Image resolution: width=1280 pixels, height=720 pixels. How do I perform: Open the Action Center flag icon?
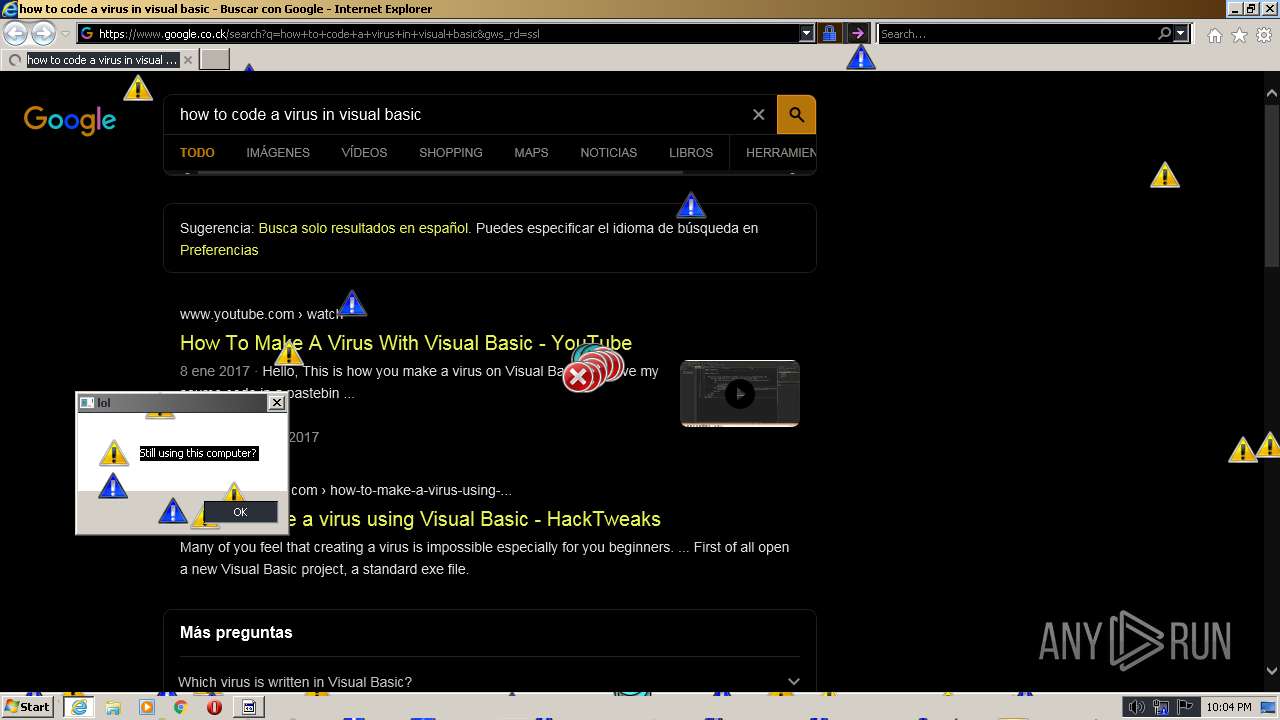(x=1183, y=707)
